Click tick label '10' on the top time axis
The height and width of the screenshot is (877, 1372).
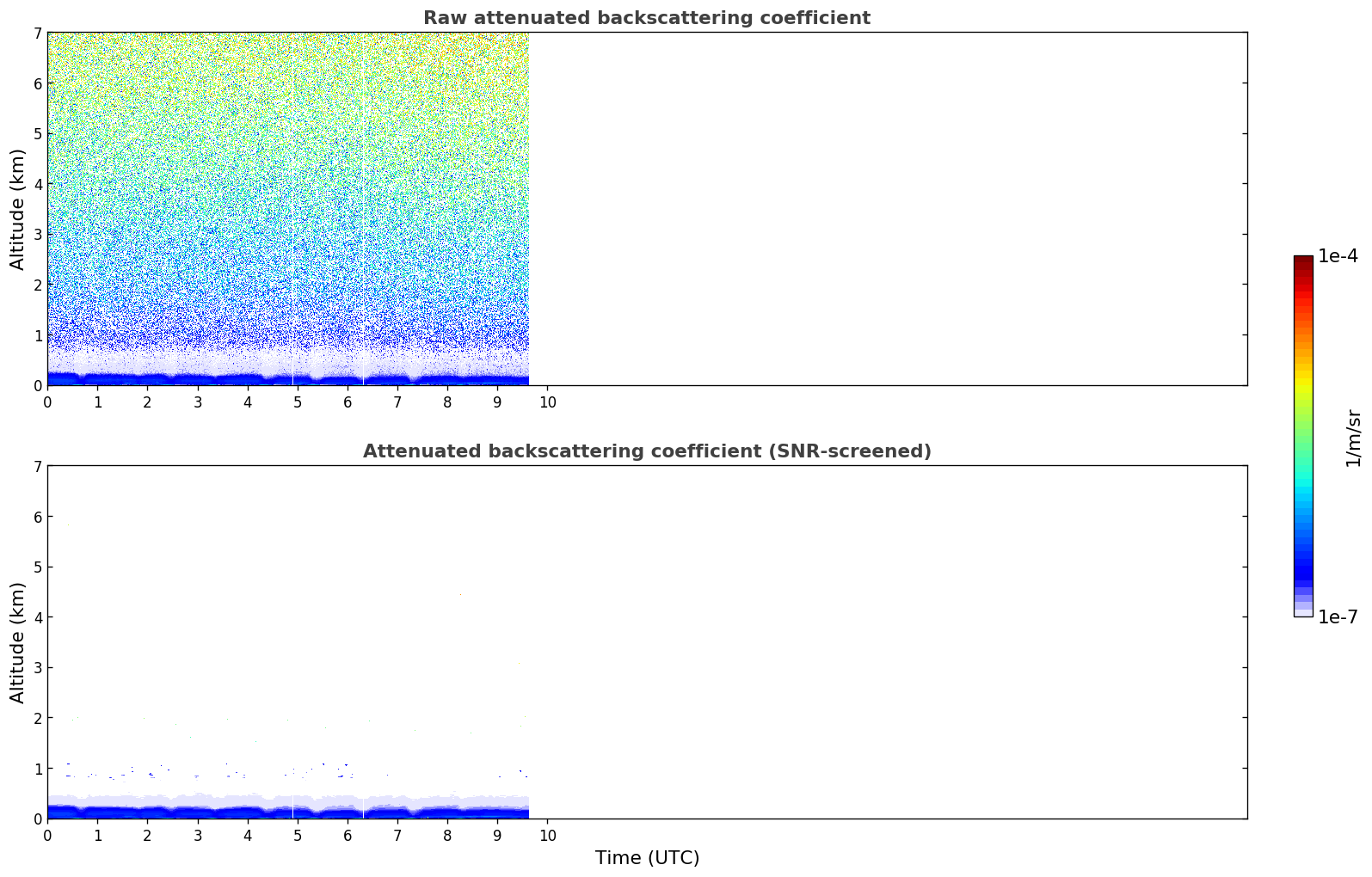[x=547, y=402]
